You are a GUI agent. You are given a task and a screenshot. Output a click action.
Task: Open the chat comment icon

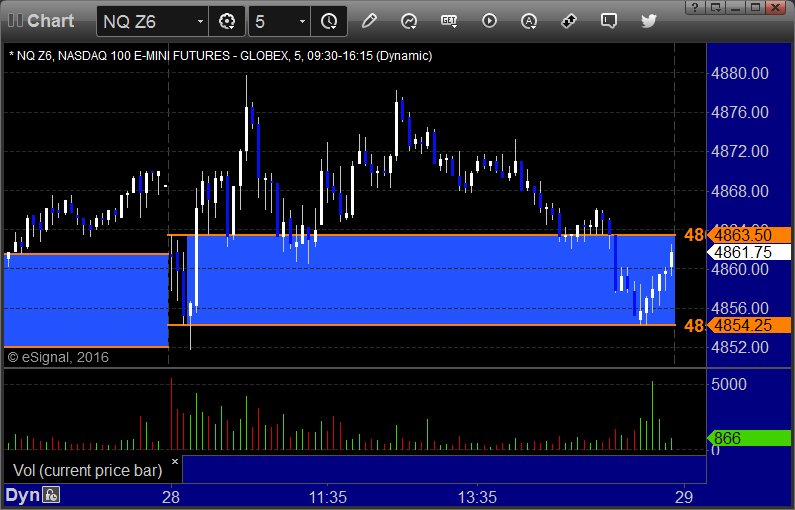(608, 21)
